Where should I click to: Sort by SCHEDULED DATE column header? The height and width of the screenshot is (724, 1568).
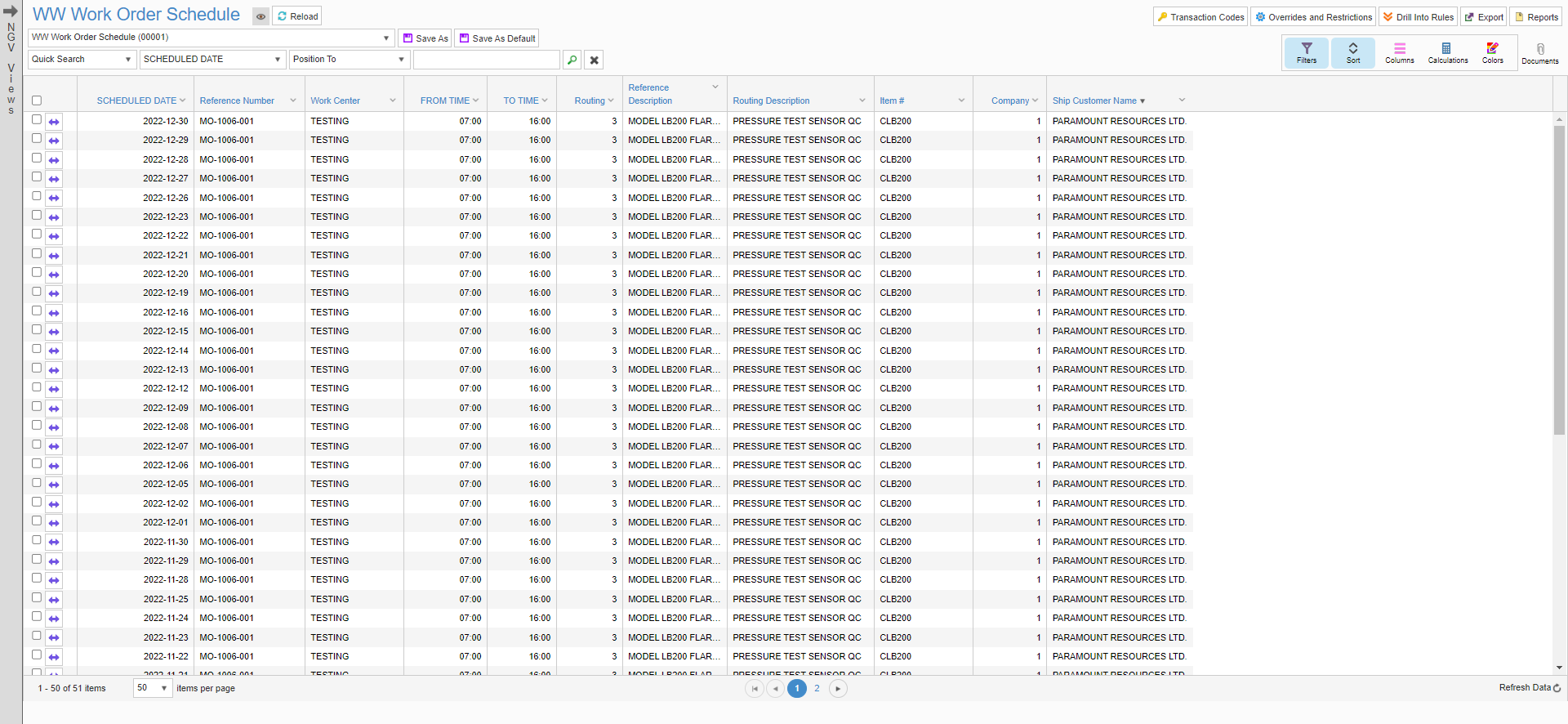[136, 101]
